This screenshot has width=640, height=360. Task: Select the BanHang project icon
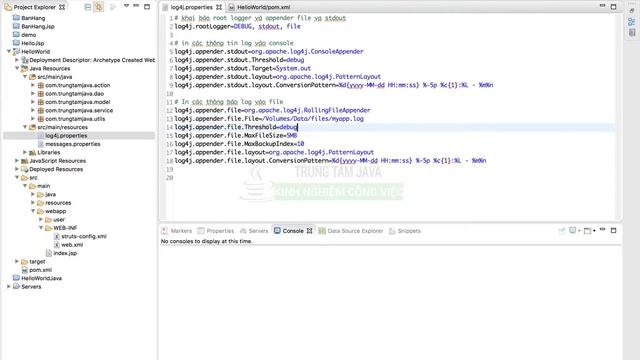coord(16,18)
